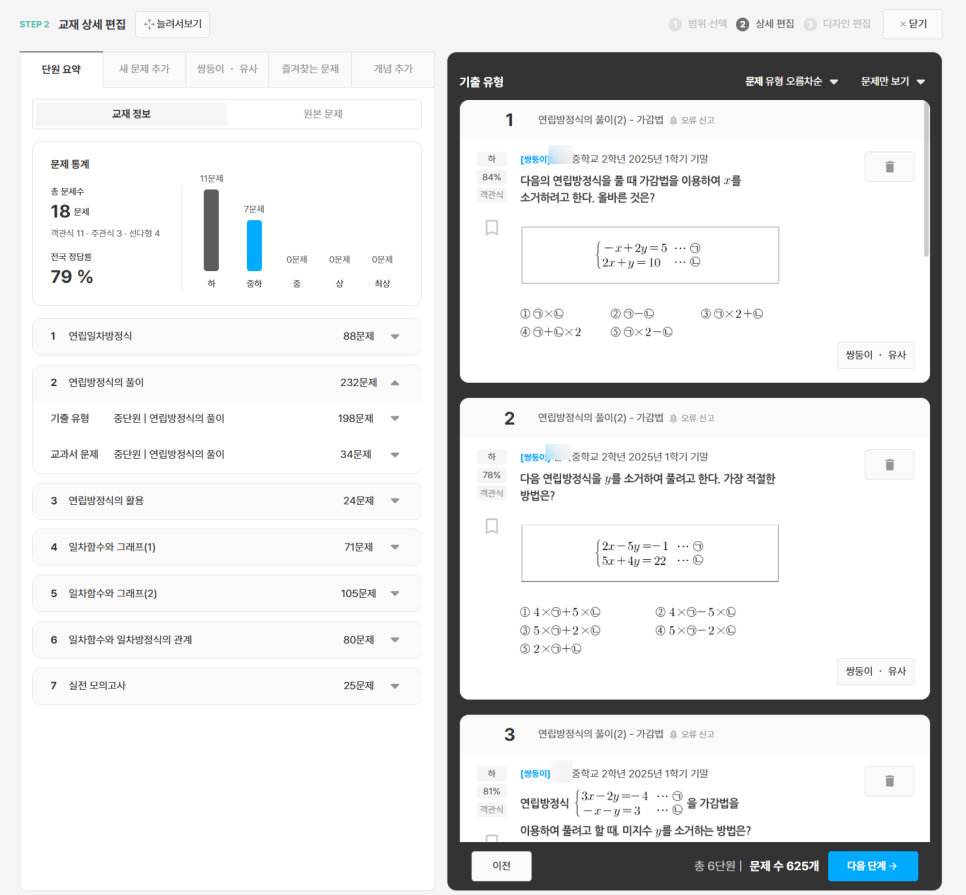Viewport: 966px width, 895px height.
Task: Click the 늘려서보기 expand view button
Action: [x=172, y=24]
